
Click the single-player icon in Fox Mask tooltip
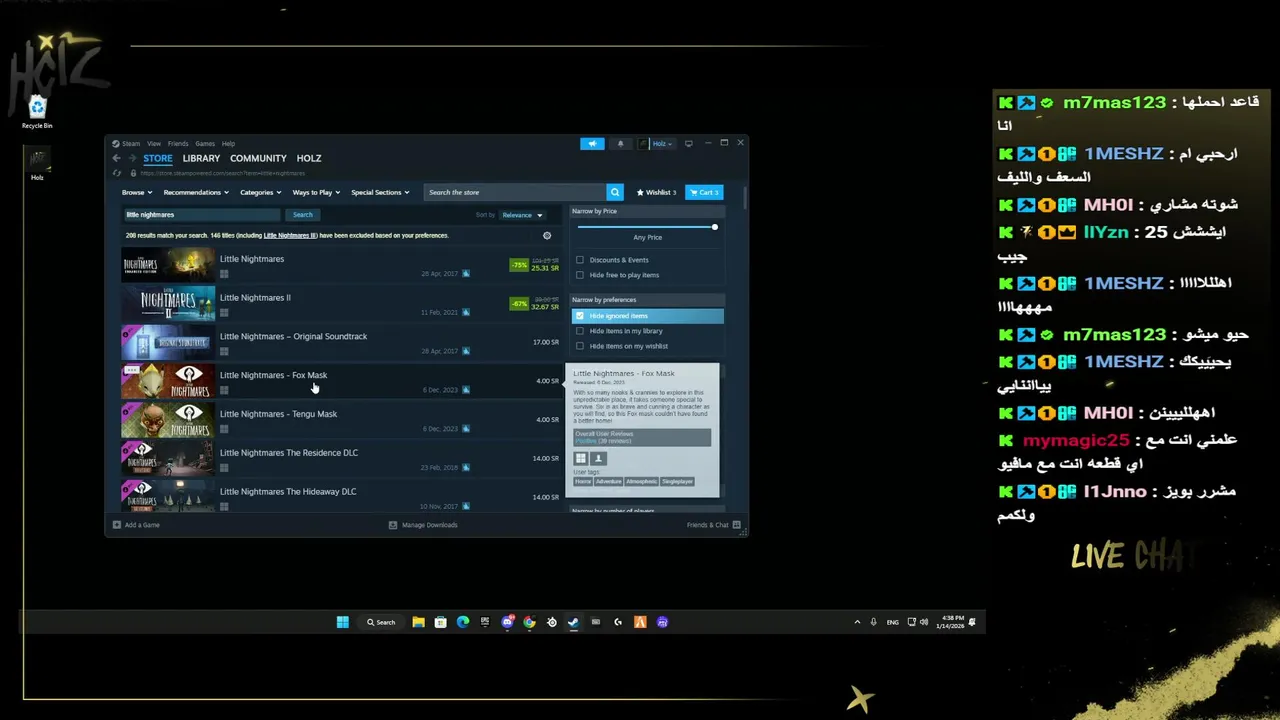point(600,458)
